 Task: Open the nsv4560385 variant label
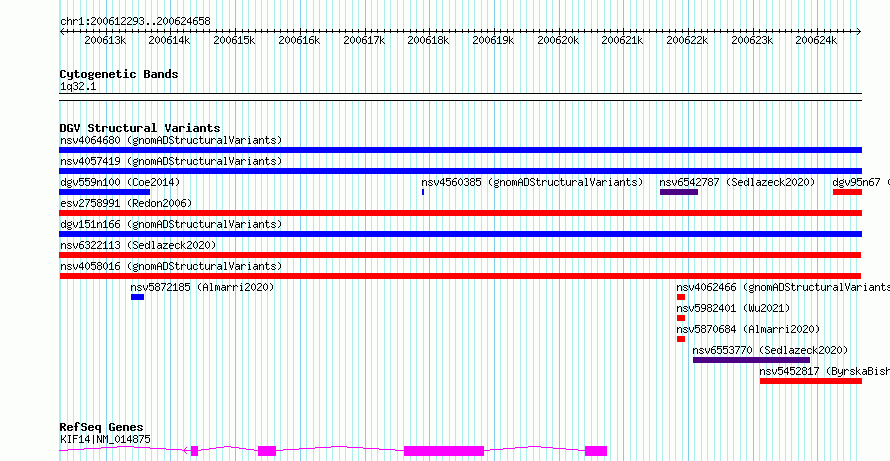[532, 182]
